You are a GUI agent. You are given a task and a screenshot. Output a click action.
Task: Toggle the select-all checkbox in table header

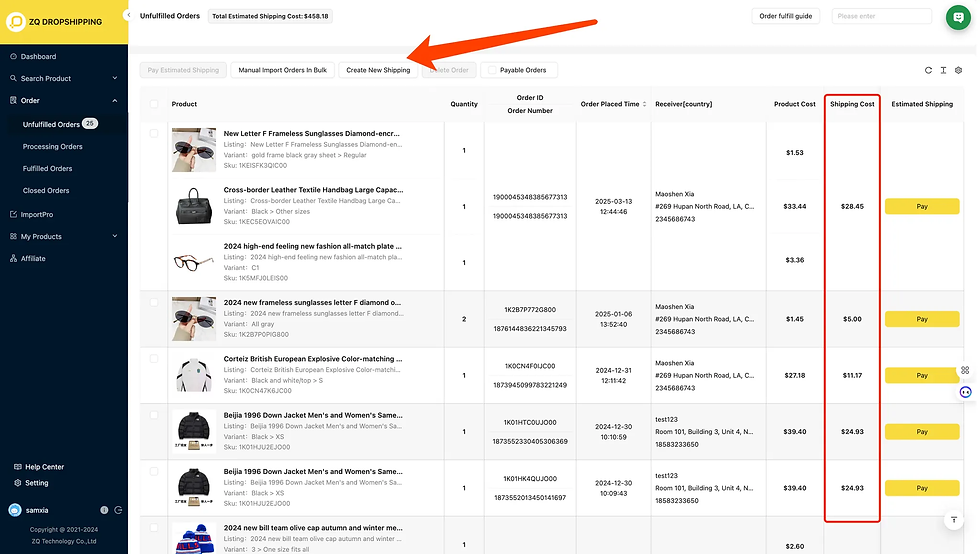click(x=154, y=104)
